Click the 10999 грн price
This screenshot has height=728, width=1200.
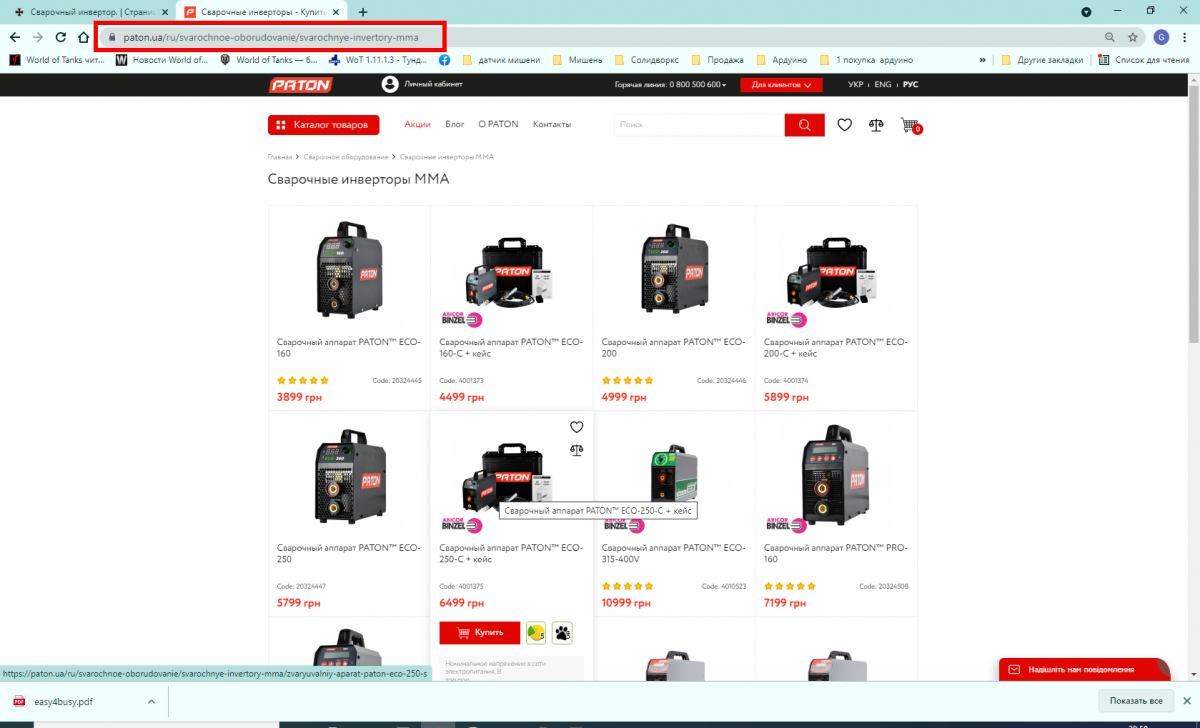[x=626, y=603]
